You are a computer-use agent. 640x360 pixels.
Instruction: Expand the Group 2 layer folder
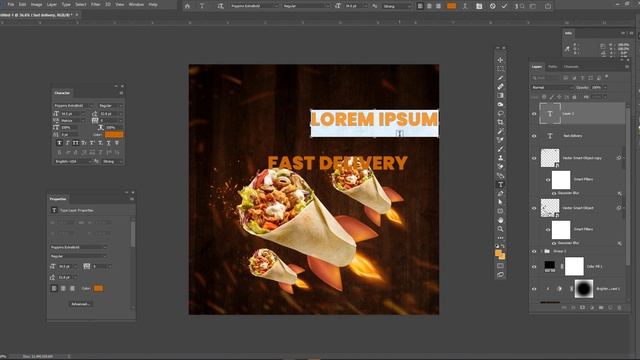point(542,251)
